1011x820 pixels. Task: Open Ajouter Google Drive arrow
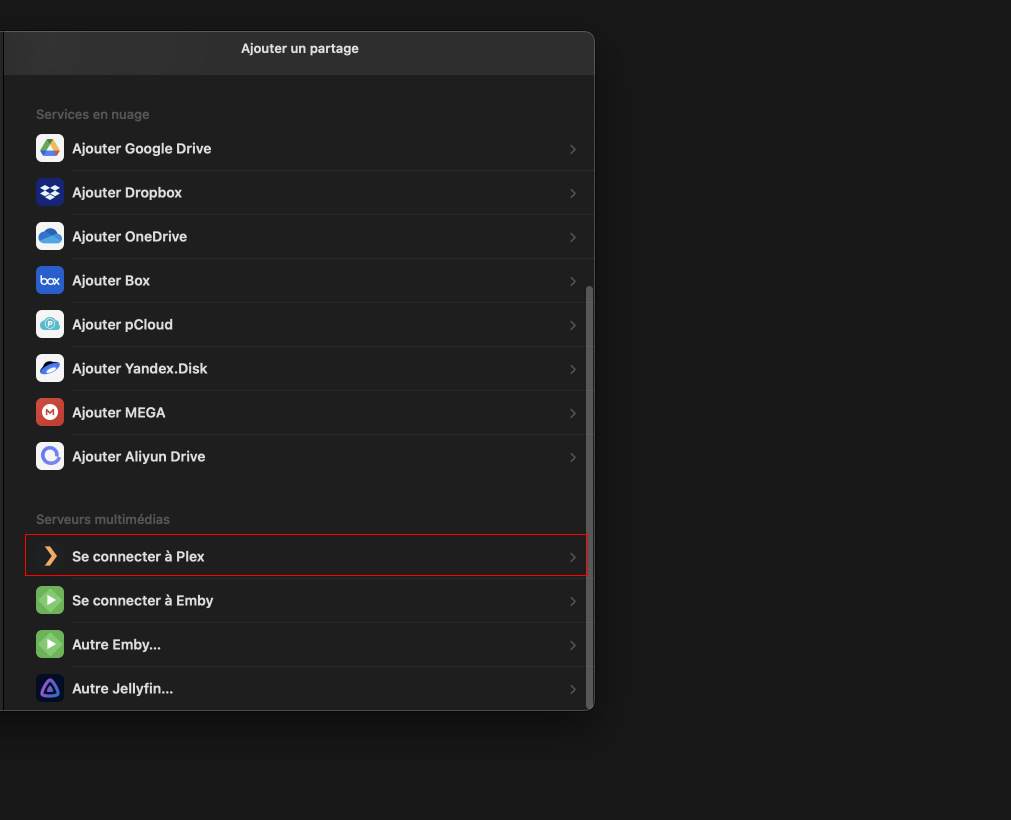(x=573, y=150)
